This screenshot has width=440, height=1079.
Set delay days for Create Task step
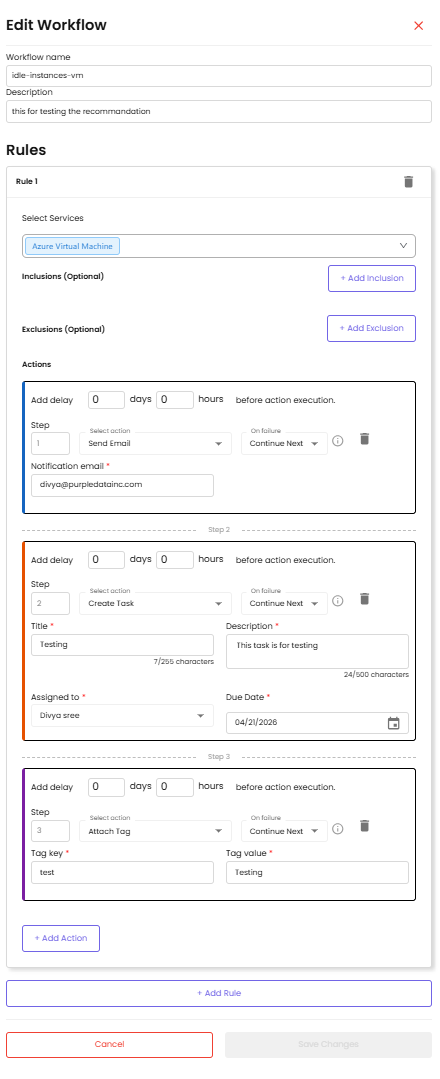point(107,559)
